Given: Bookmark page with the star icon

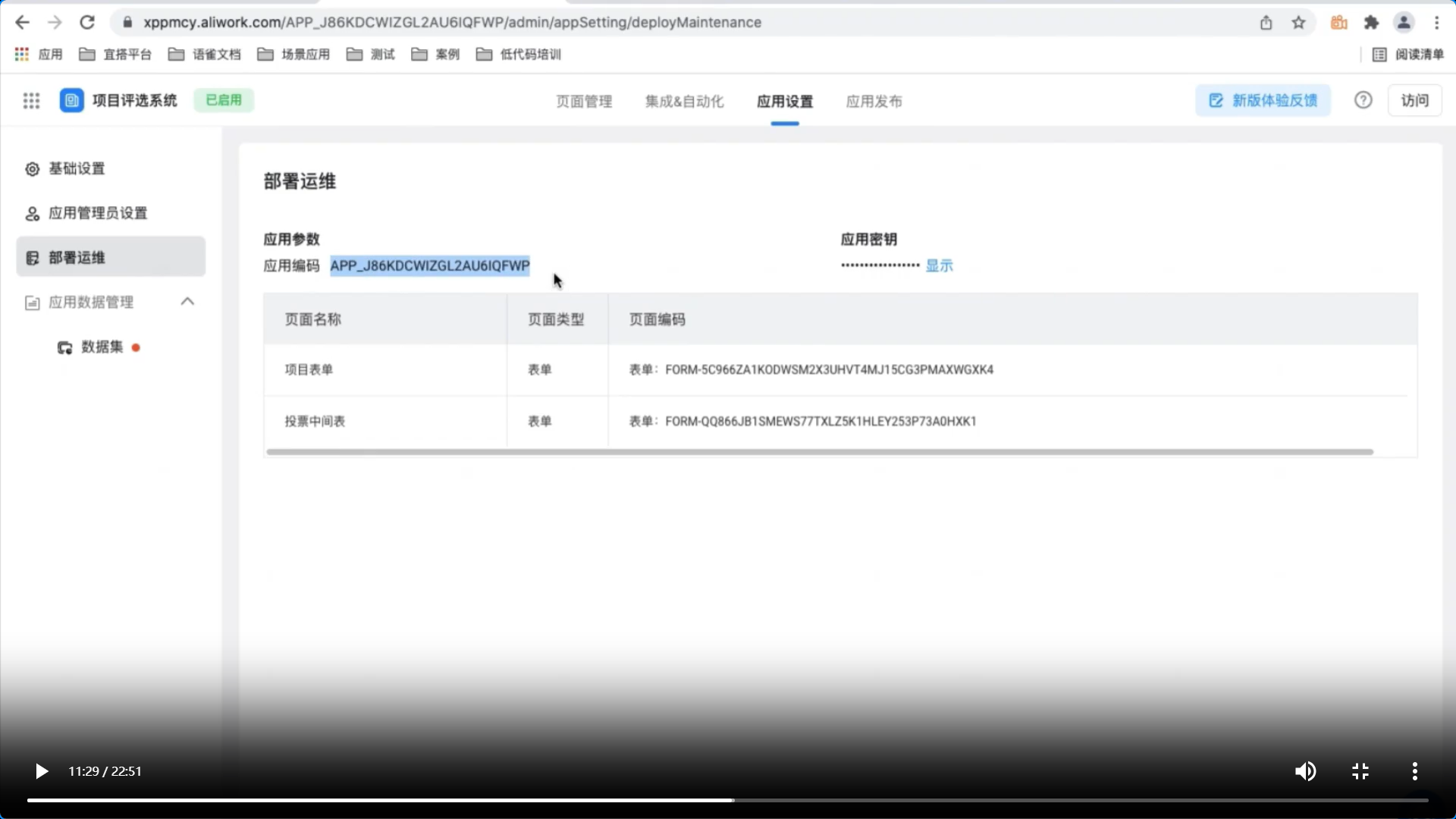Looking at the screenshot, I should [x=1298, y=23].
